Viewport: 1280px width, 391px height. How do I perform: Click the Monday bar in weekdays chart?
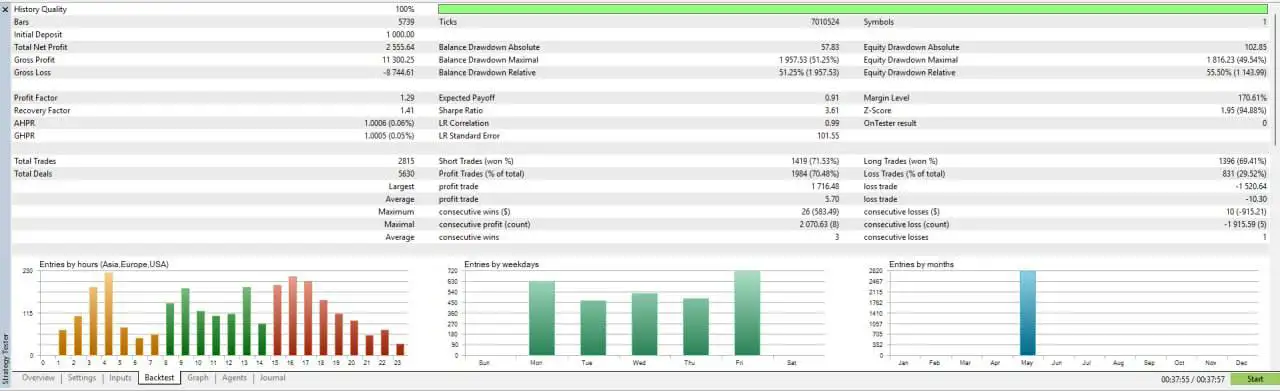[x=541, y=318]
